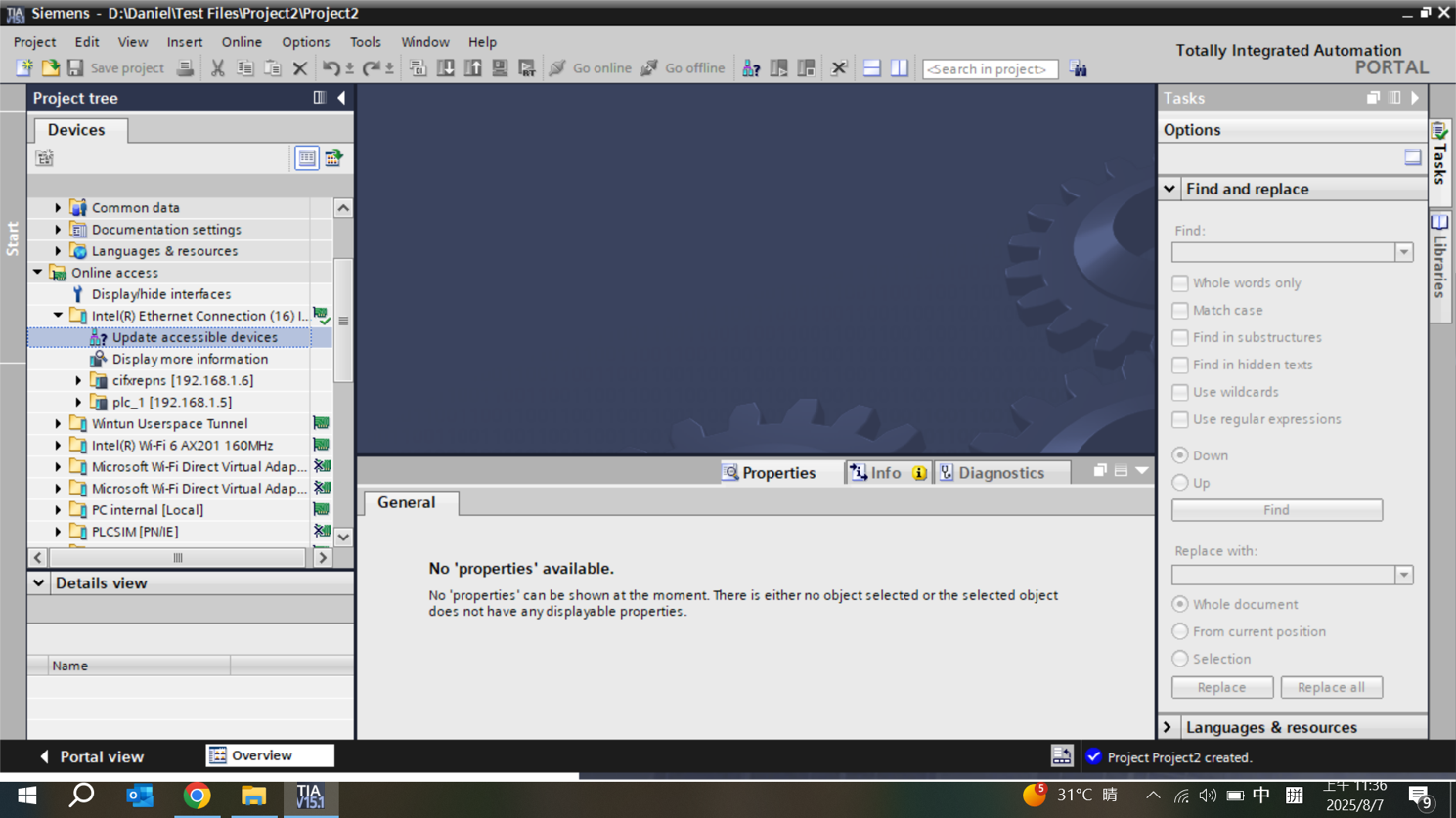Click the Print icon in the toolbar

[x=185, y=68]
